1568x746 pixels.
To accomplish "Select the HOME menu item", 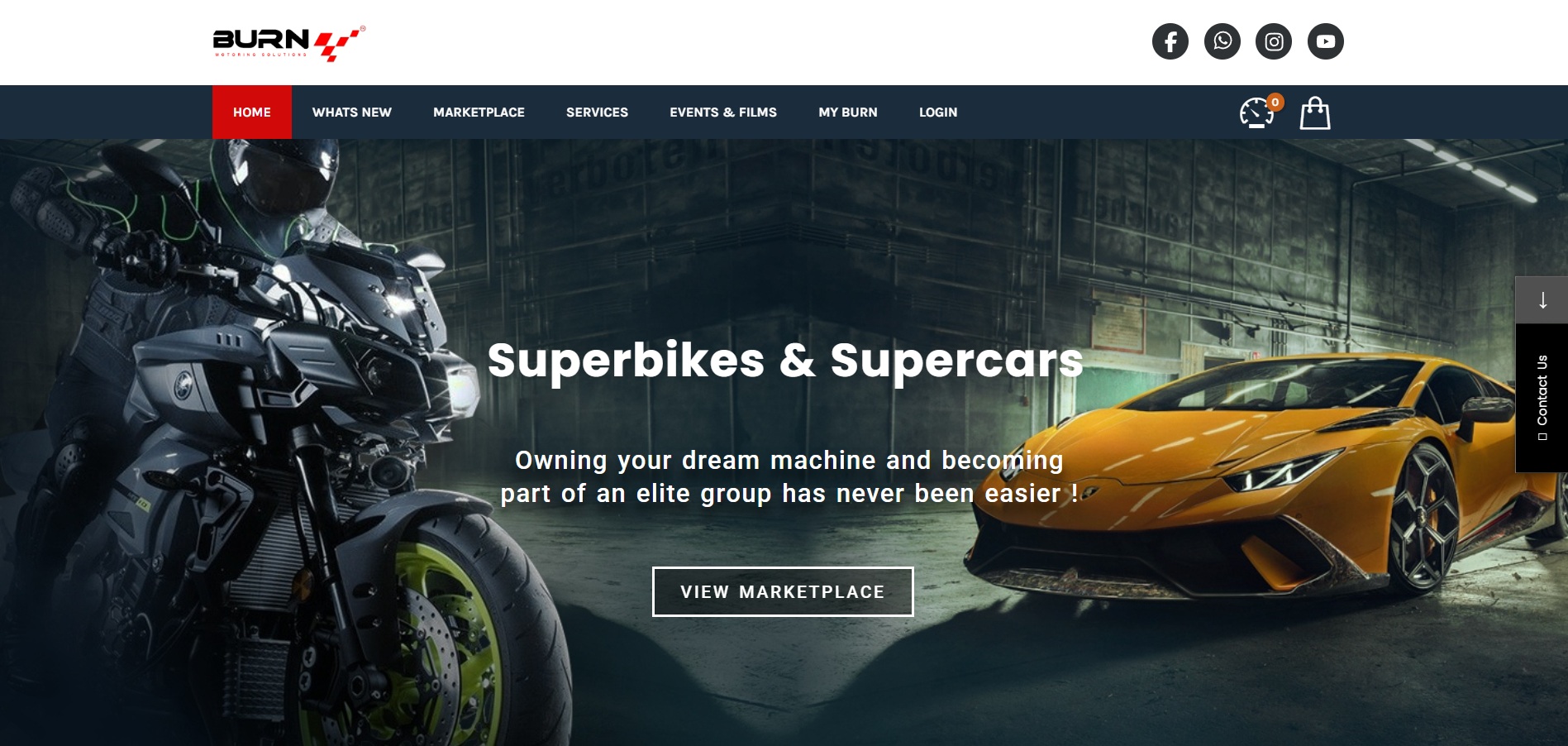I will coord(252,112).
